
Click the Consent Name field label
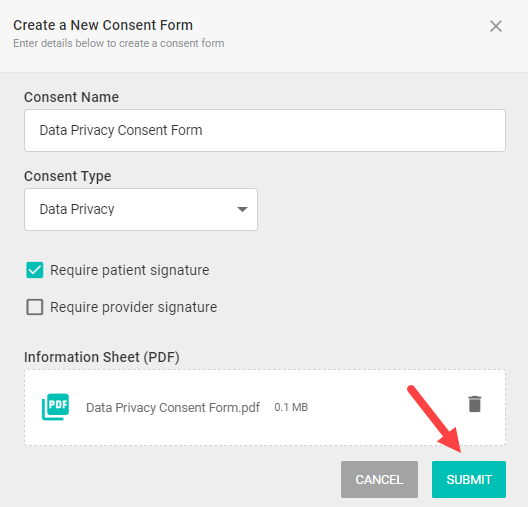tap(71, 97)
